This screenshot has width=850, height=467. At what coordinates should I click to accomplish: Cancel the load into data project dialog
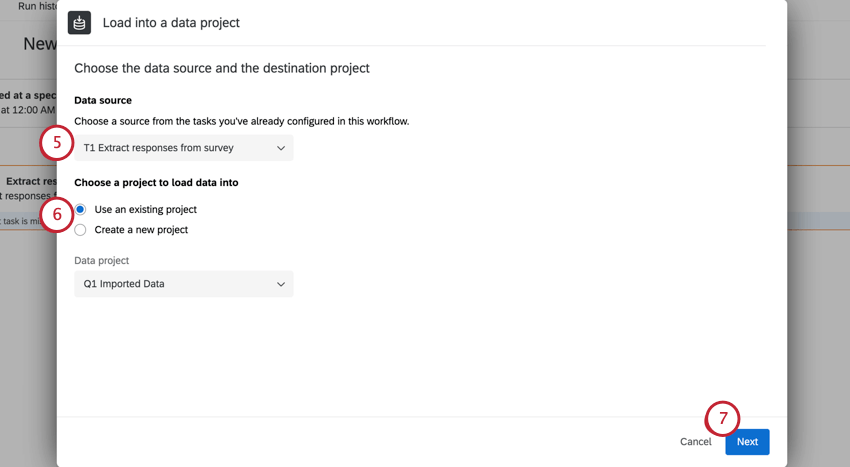pos(695,441)
